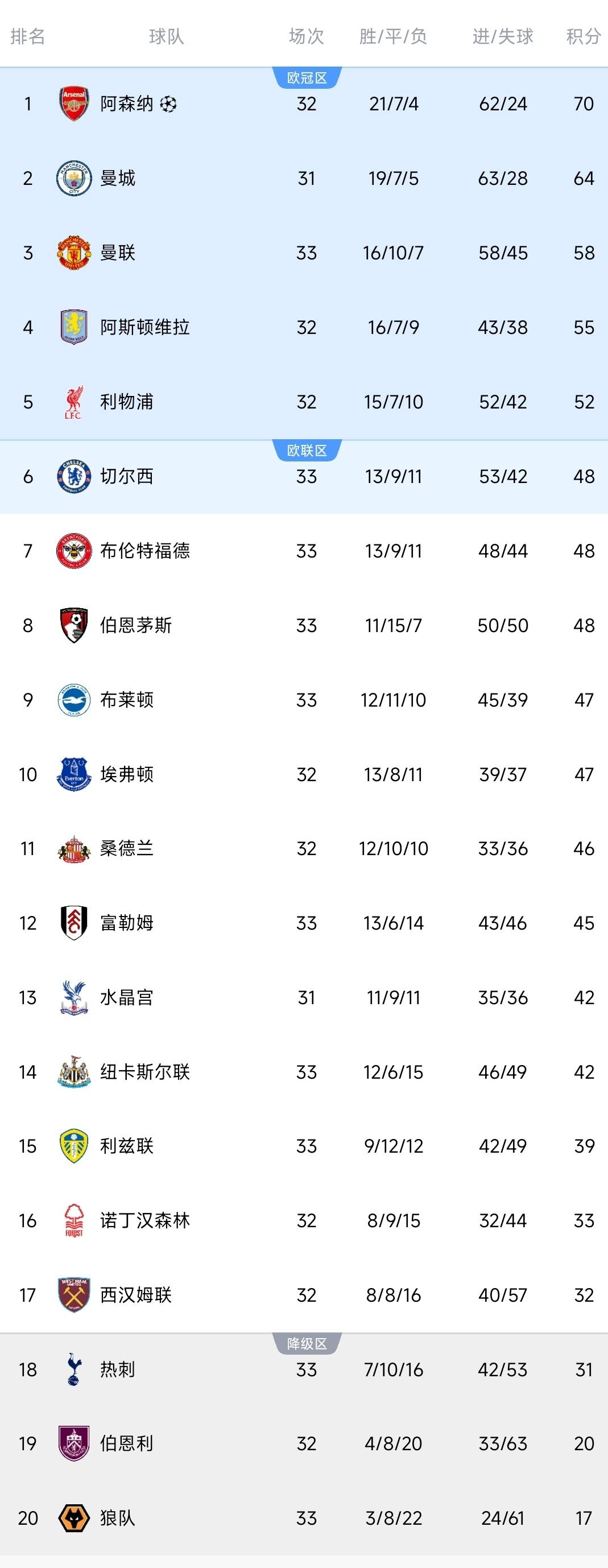Open the Everton crest icon
This screenshot has height=1568, width=608.
[x=73, y=774]
